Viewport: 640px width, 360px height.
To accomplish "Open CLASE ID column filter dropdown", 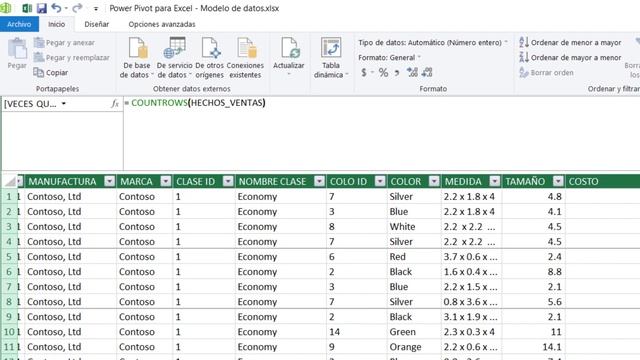I will click(x=228, y=181).
